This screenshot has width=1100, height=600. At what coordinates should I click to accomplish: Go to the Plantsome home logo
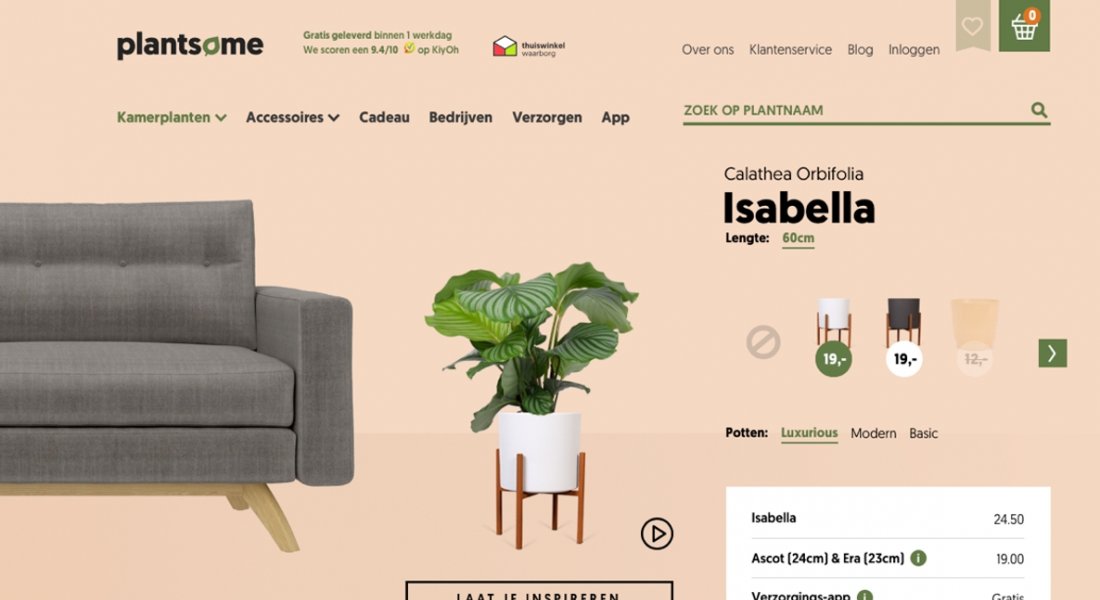(190, 46)
